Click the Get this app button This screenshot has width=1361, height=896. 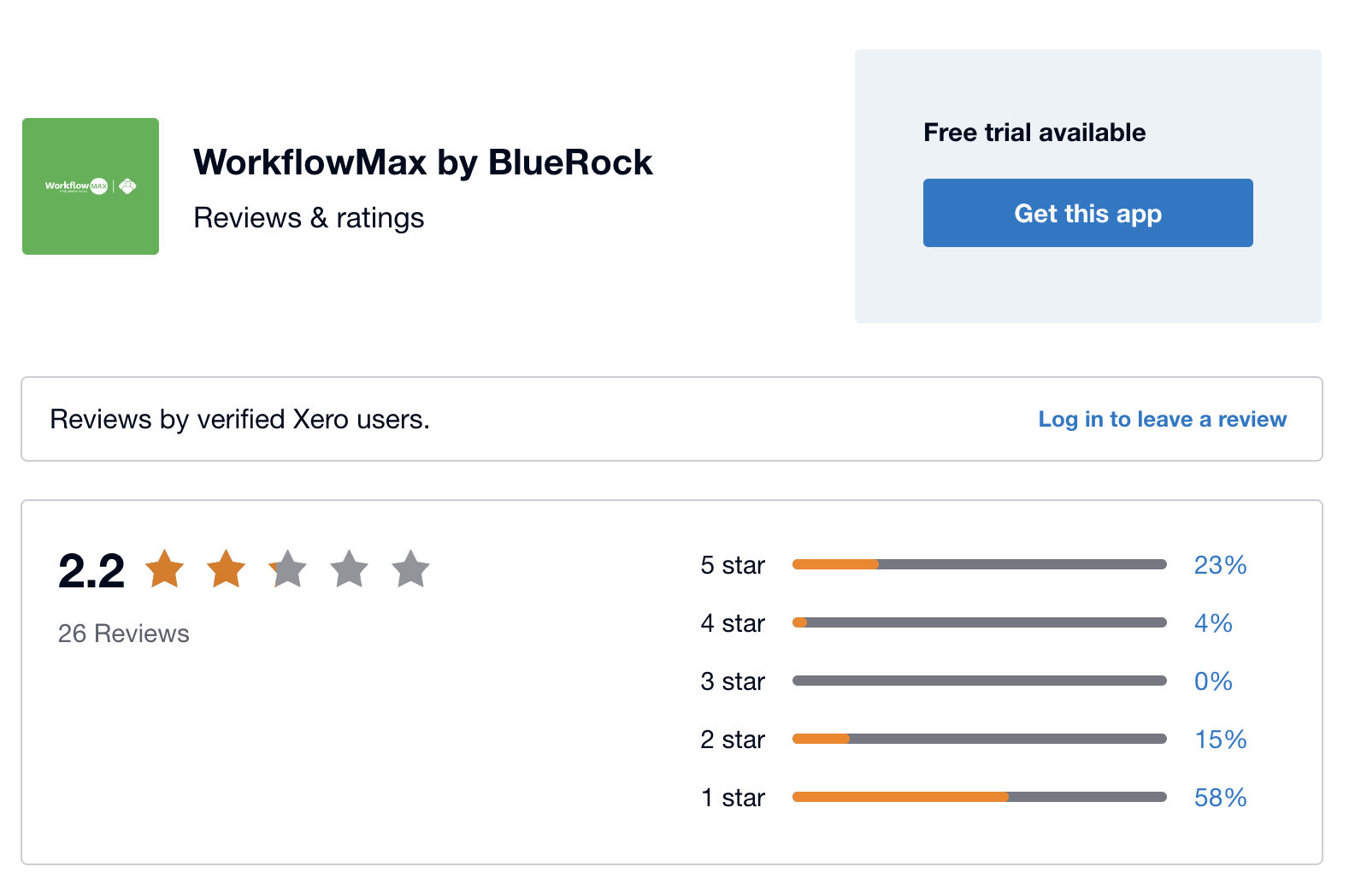[1088, 213]
